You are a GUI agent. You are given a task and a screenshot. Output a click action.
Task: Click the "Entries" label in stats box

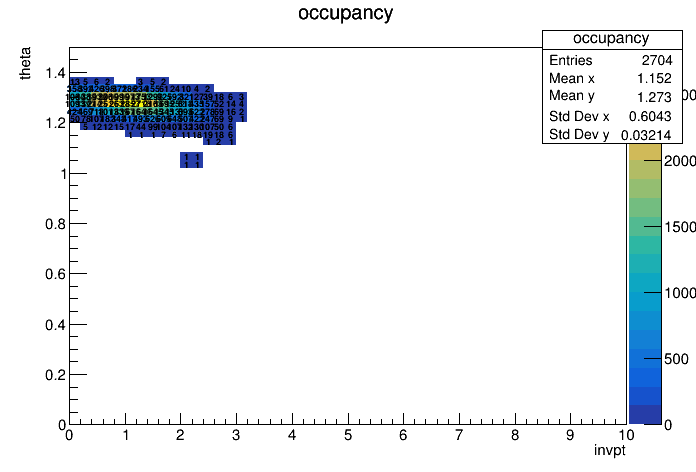(571, 60)
